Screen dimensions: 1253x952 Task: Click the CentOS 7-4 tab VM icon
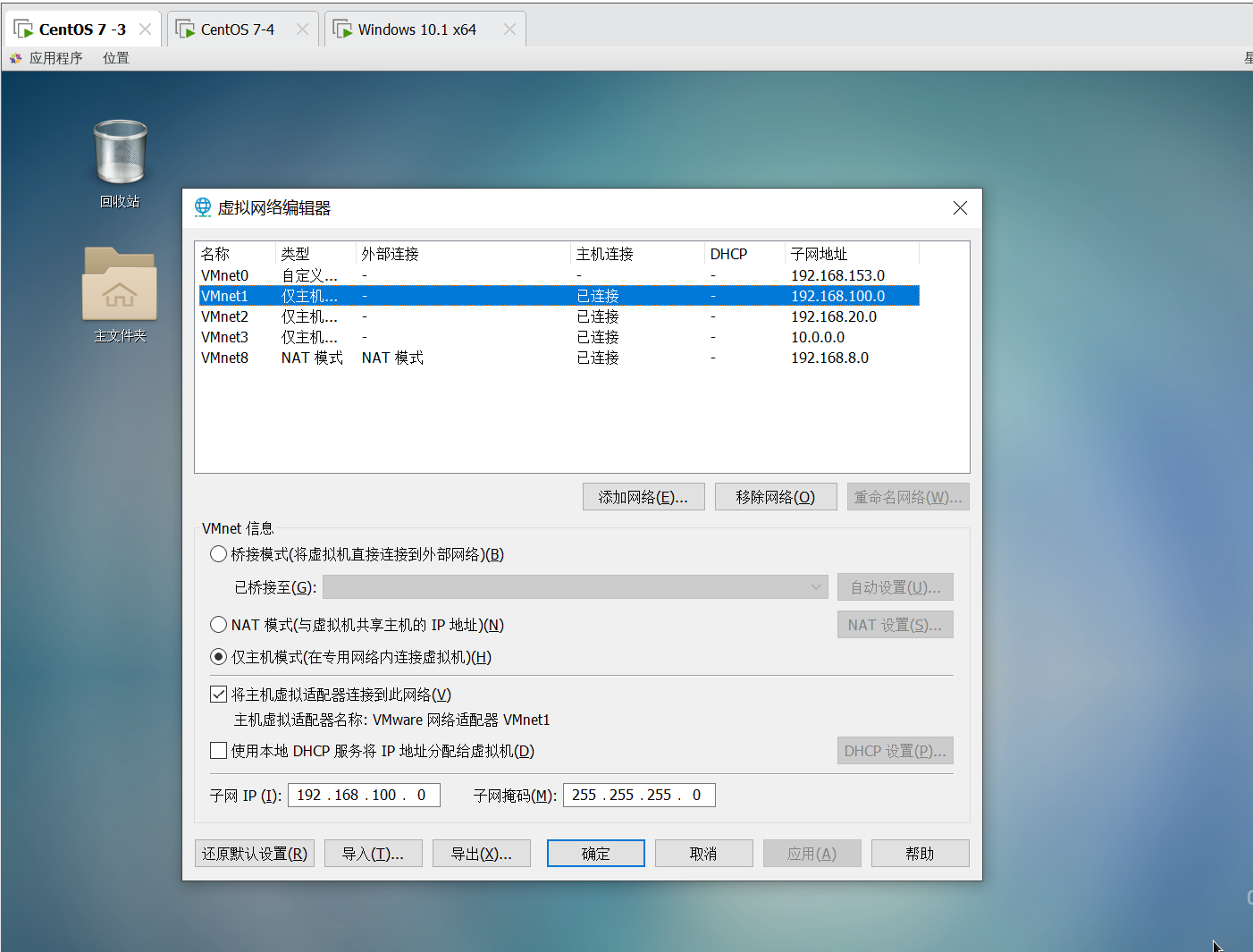coord(186,29)
